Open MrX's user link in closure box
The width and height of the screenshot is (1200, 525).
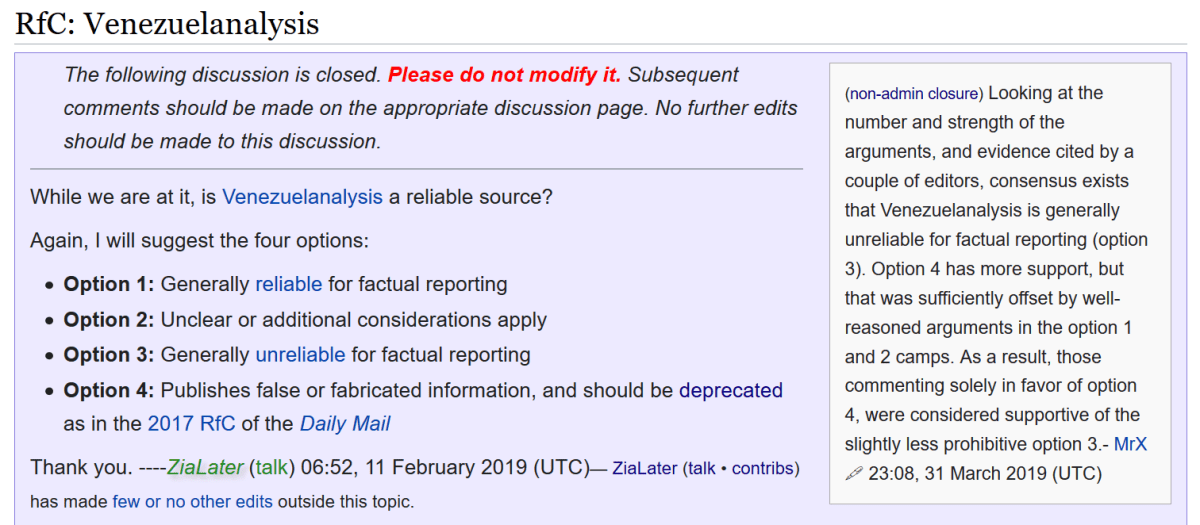click(1130, 444)
